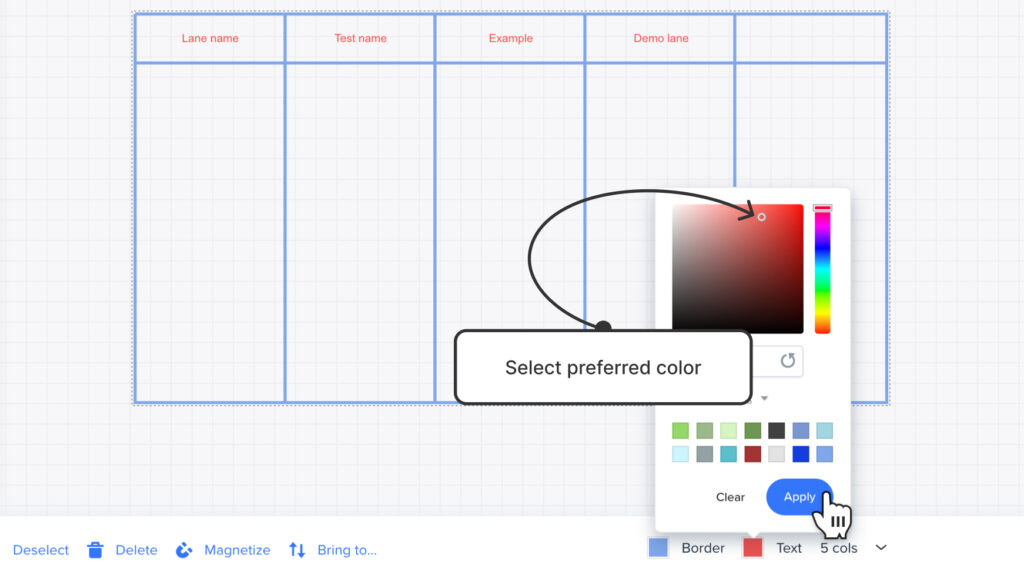Pick the bright green swatch
Viewport: 1024px width, 575px height.
680,431
